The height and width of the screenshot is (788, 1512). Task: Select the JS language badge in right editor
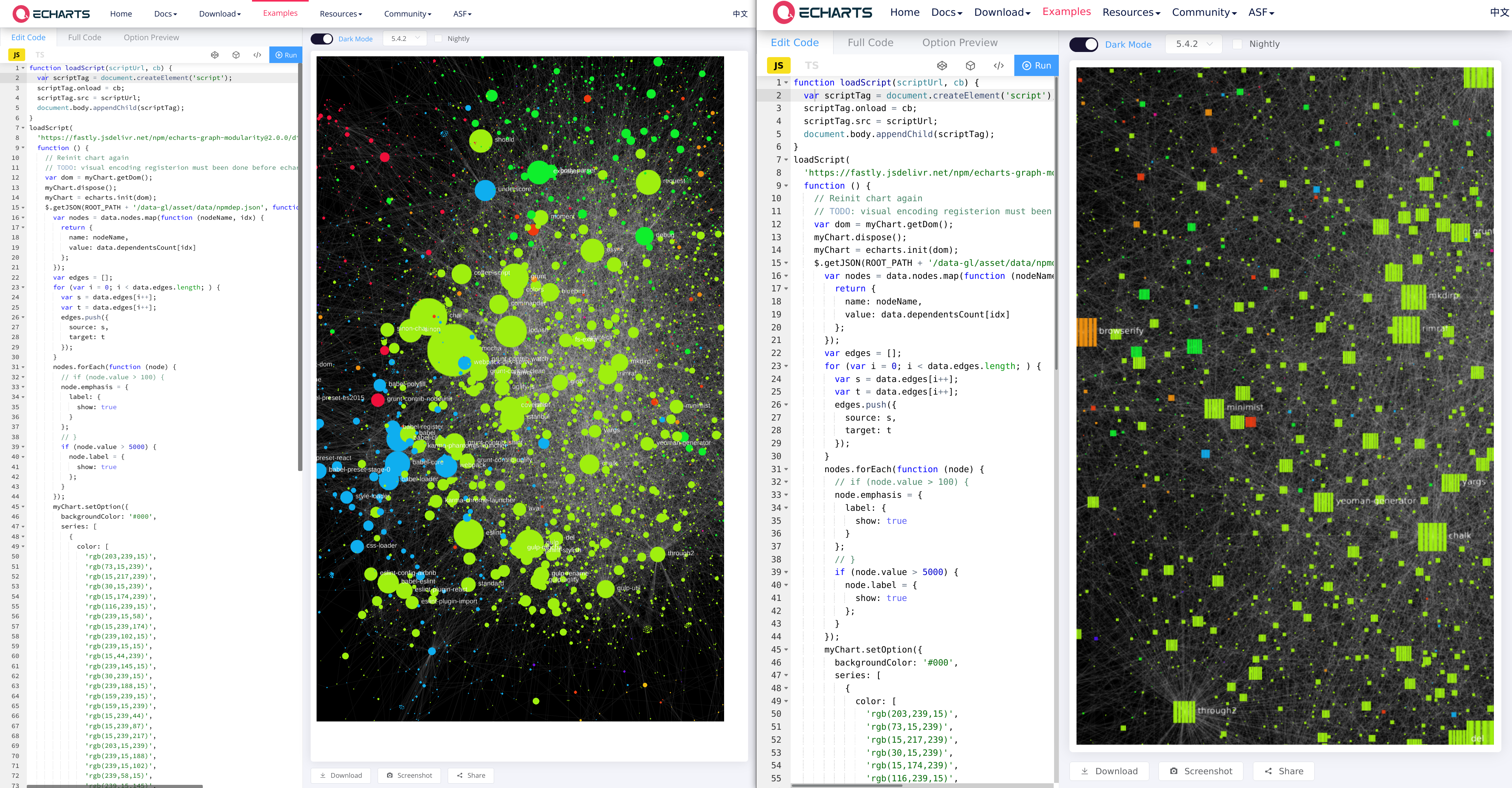coord(778,65)
